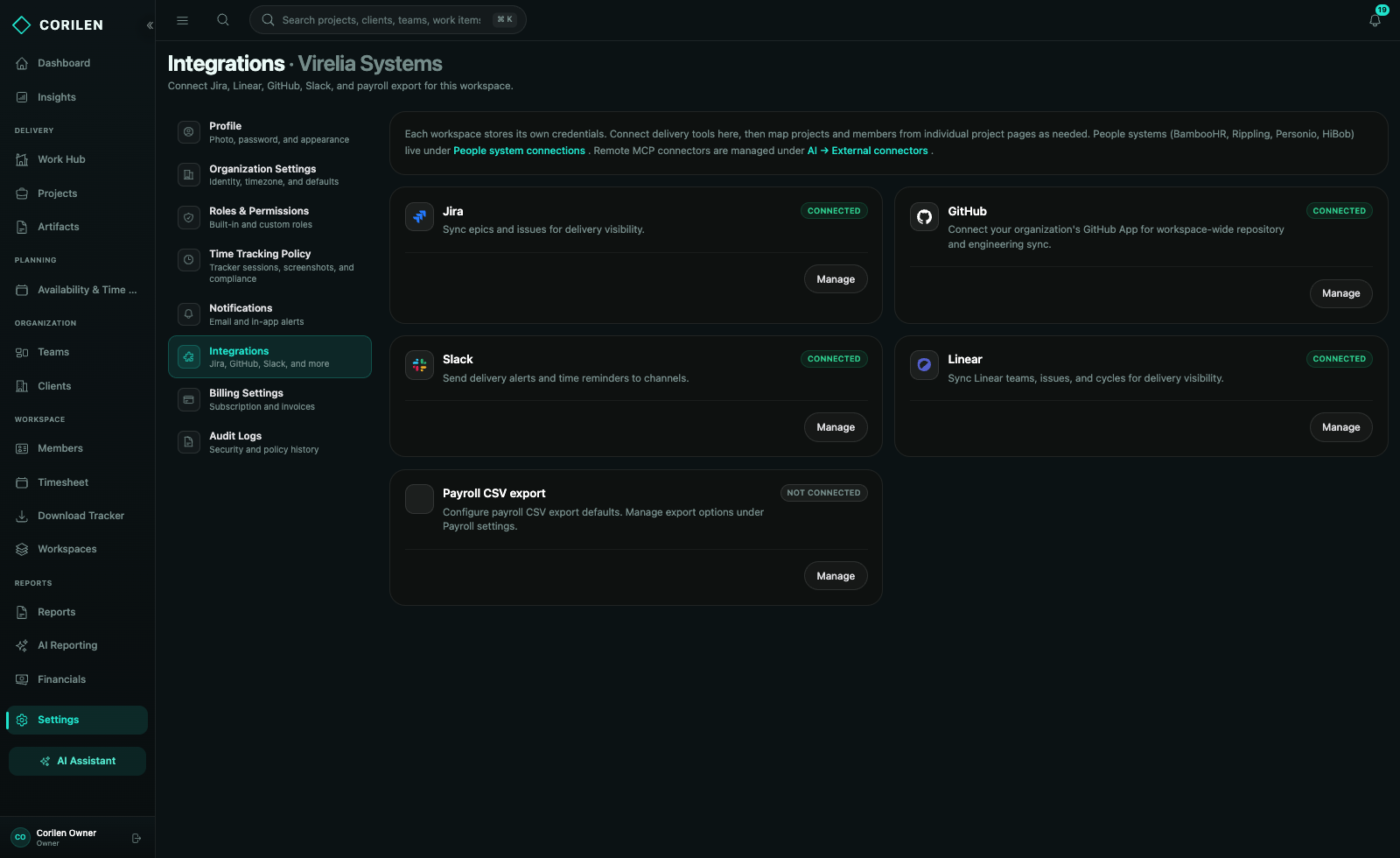This screenshot has height=858, width=1400.
Task: Open Artifacts section
Action: click(77, 227)
